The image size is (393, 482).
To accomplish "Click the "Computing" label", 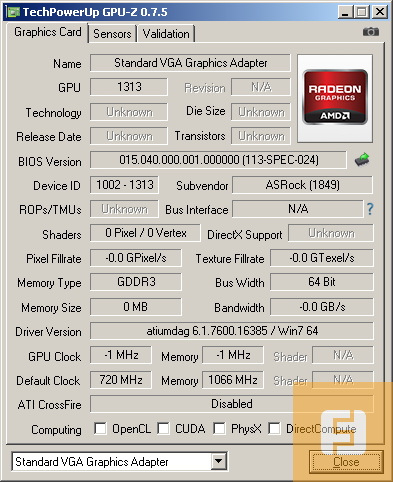I will point(56,430).
